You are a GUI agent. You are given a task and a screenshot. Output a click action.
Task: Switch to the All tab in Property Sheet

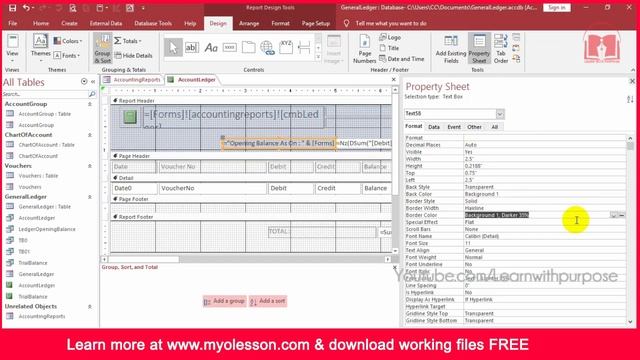(x=495, y=127)
